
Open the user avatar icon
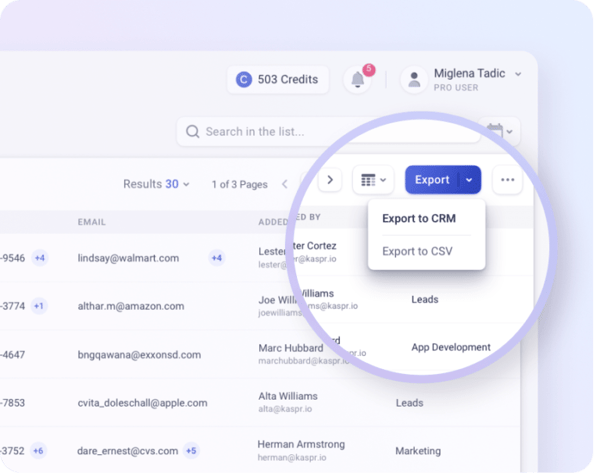[414, 80]
